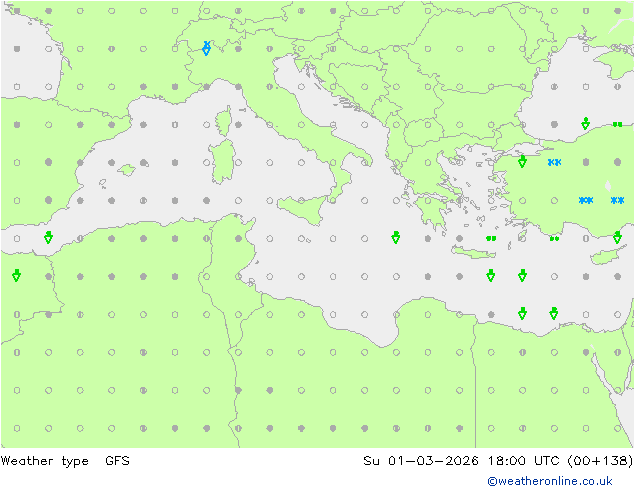Select the green rain dots on Turkey's south coast

[554, 239]
